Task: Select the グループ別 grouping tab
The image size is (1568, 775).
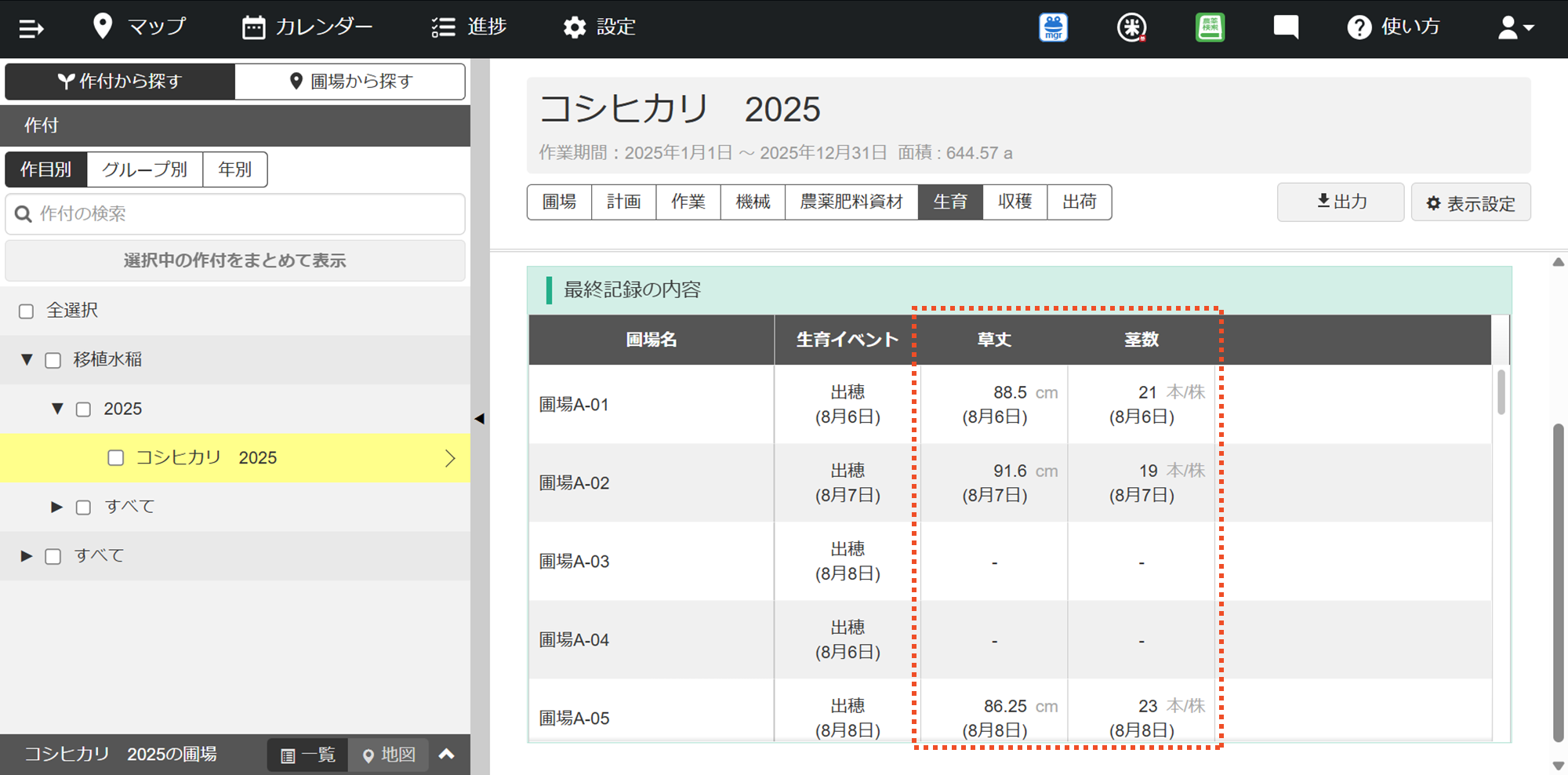Action: pos(145,169)
